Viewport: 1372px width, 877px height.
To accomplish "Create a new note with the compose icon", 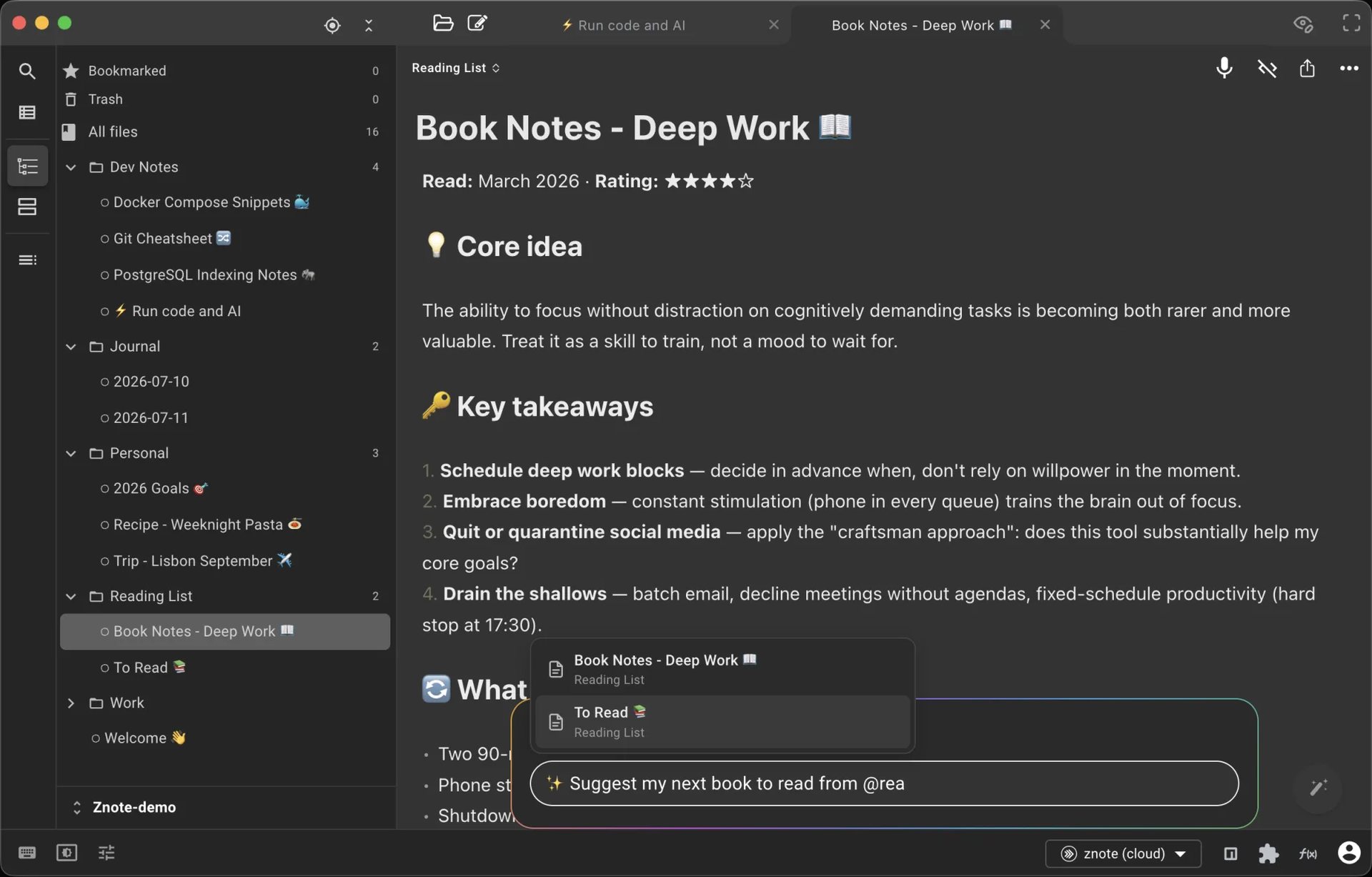I will click(x=477, y=24).
